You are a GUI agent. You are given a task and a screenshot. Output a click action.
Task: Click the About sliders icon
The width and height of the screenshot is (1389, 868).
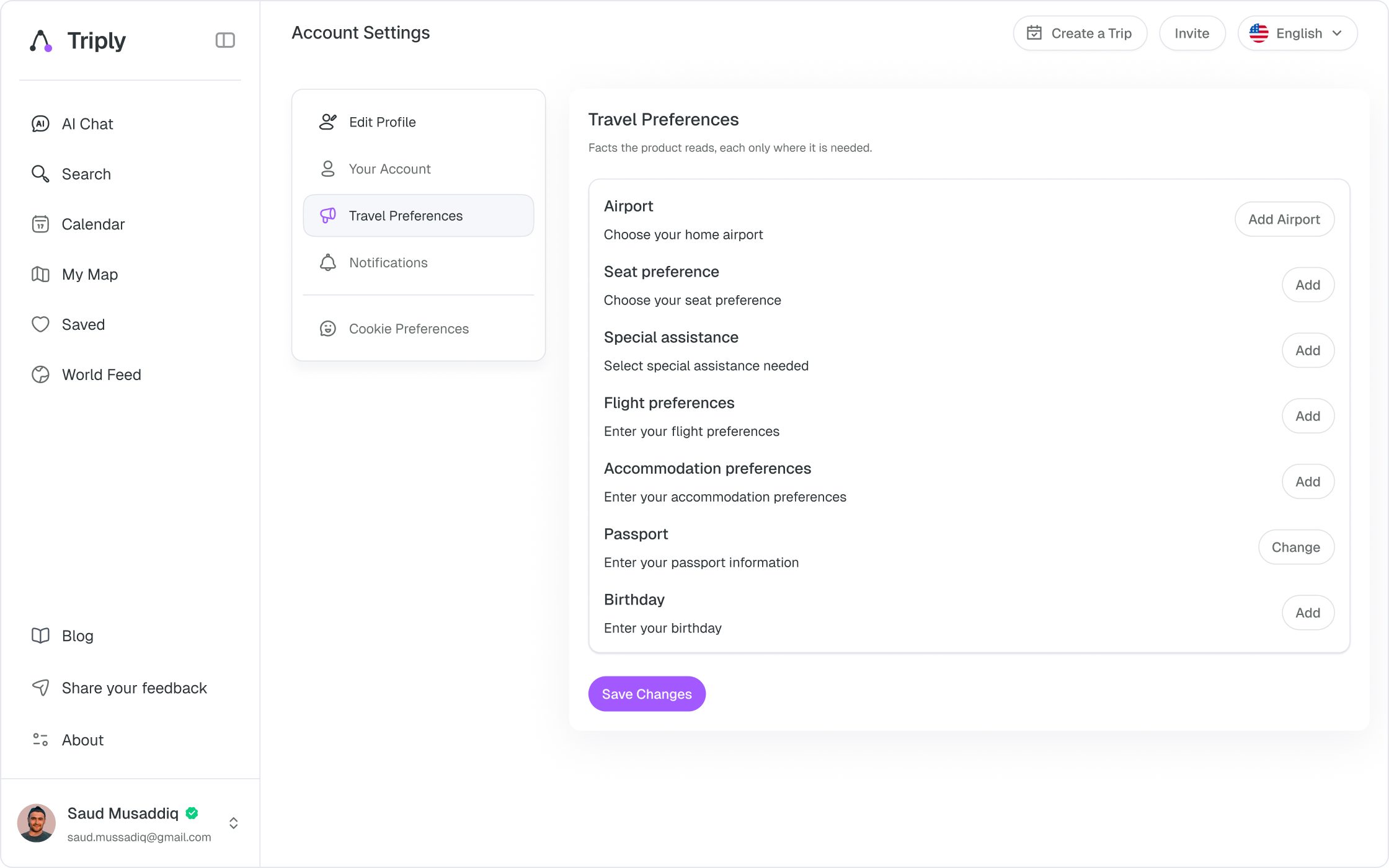(40, 740)
